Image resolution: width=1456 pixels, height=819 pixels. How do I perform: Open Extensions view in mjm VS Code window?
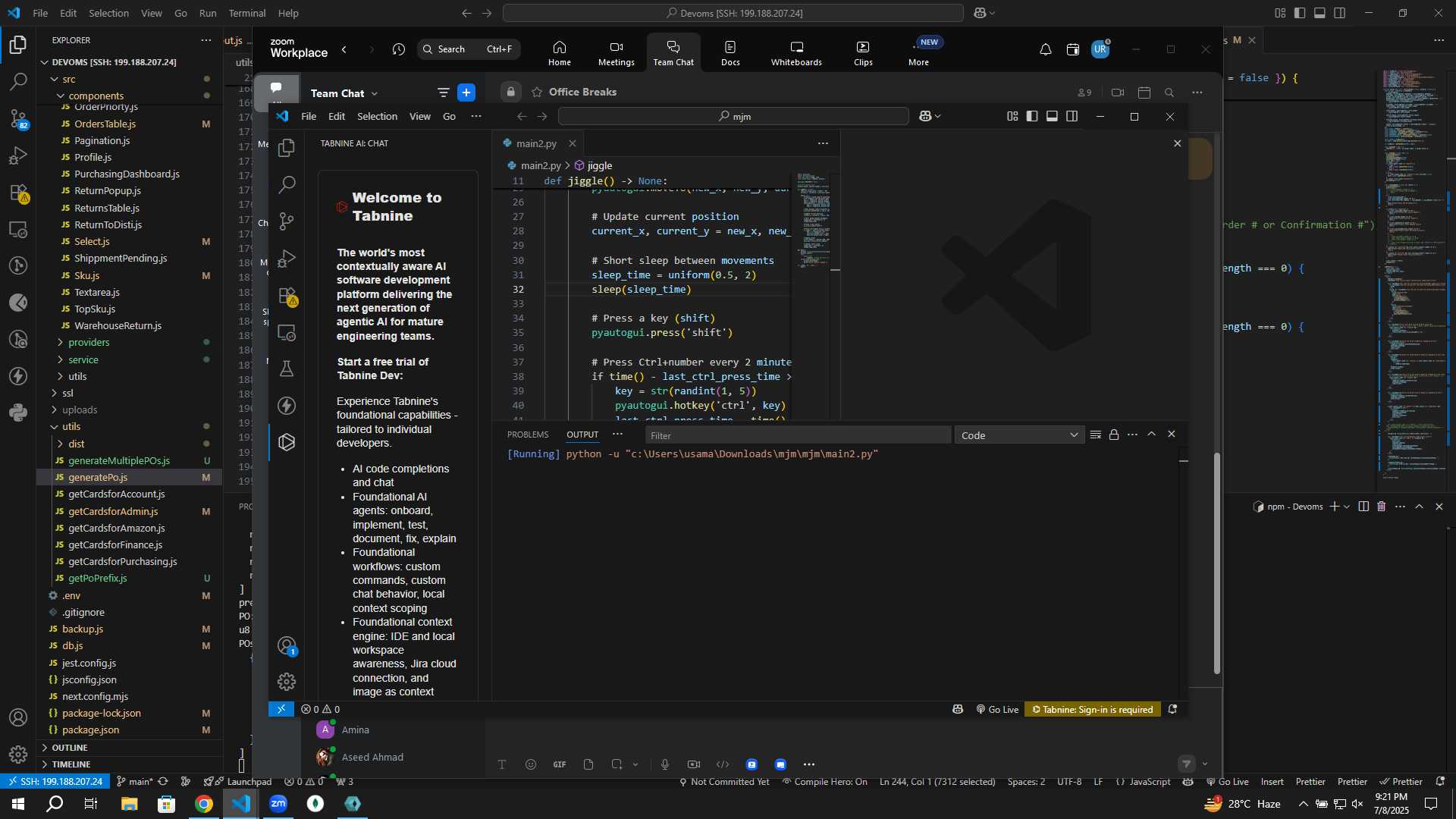[x=287, y=296]
